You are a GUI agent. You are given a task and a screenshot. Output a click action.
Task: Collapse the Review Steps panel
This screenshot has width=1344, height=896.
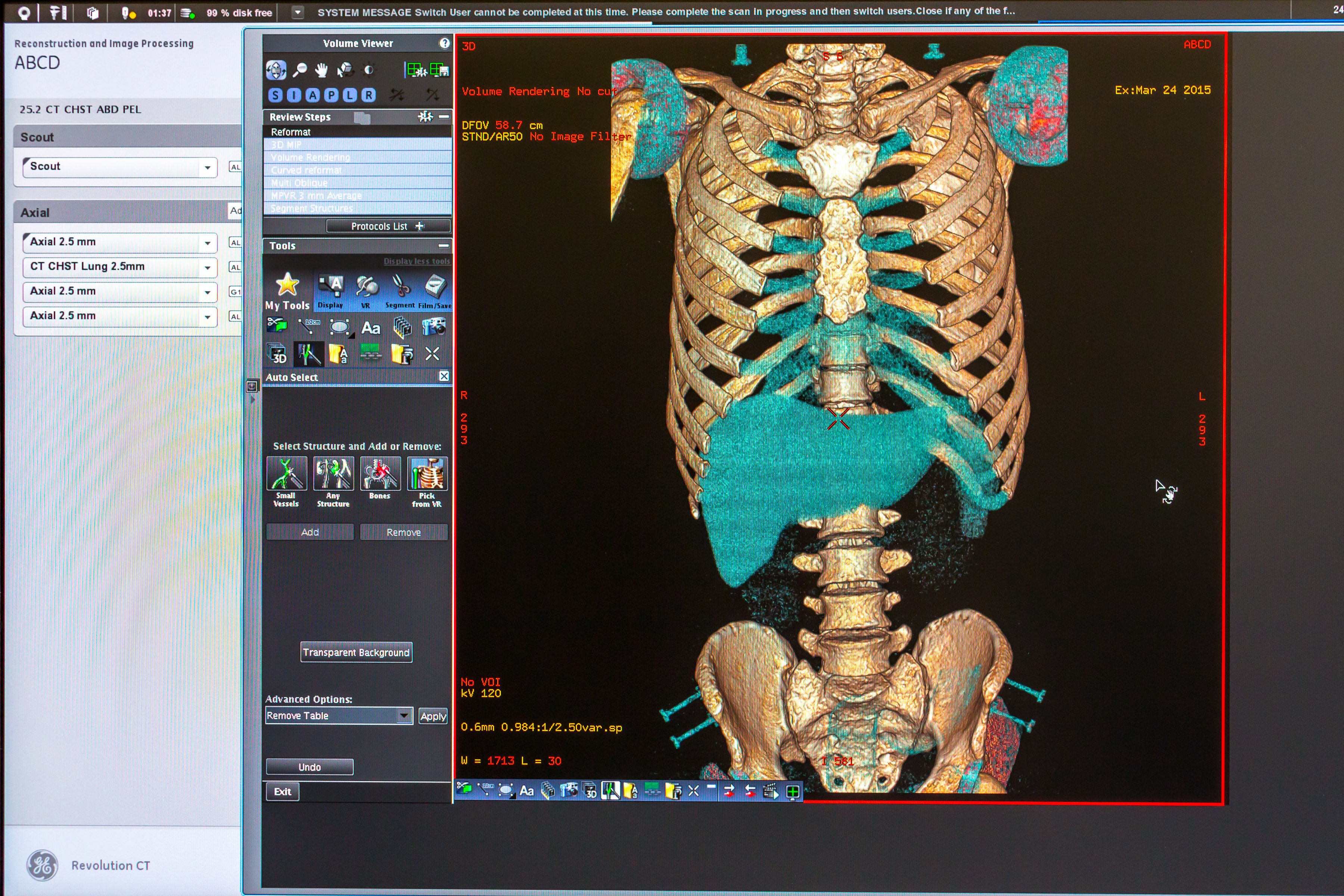(x=444, y=116)
